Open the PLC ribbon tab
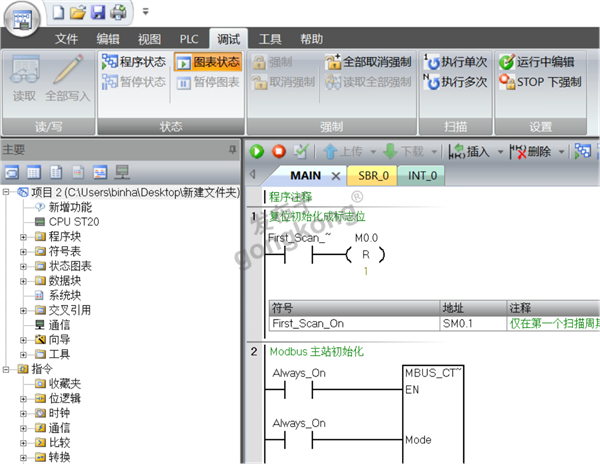The image size is (600, 464). [189, 39]
